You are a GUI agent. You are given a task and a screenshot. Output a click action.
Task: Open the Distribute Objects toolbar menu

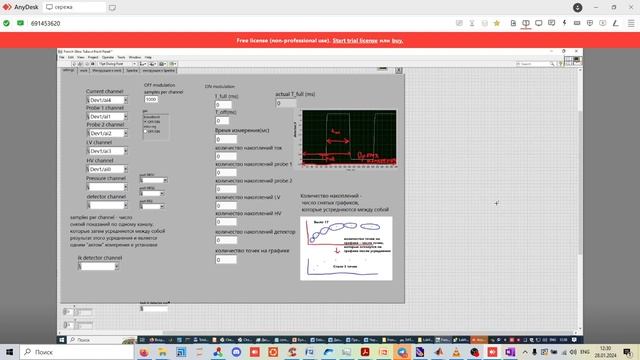pyautogui.click(x=153, y=64)
